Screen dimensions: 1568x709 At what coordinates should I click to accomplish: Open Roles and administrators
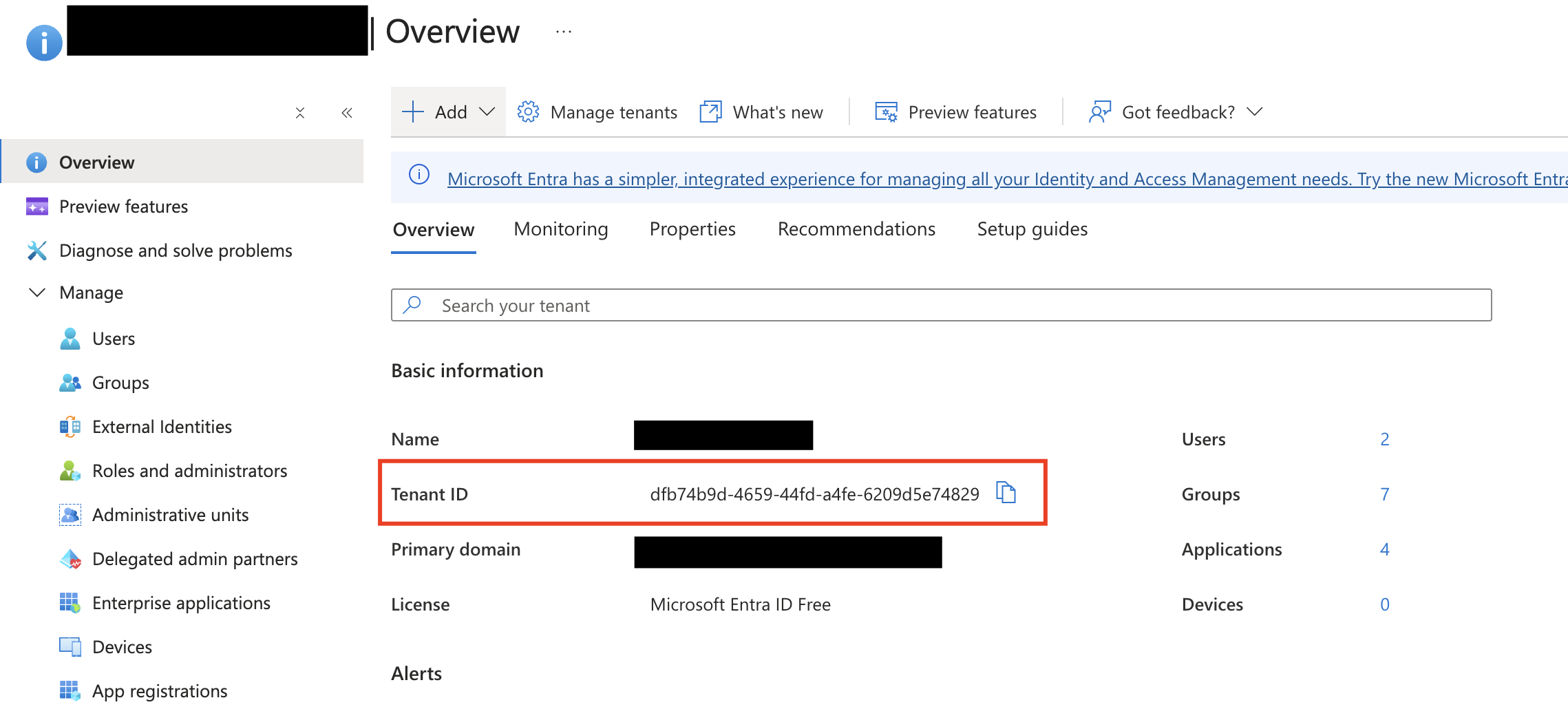[x=189, y=471]
